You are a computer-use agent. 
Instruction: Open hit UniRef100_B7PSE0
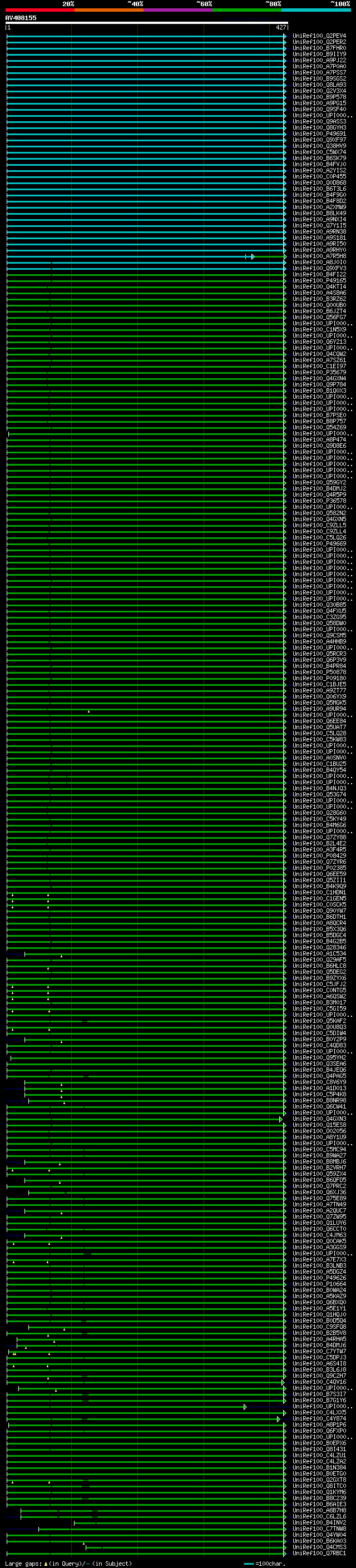click(x=319, y=415)
